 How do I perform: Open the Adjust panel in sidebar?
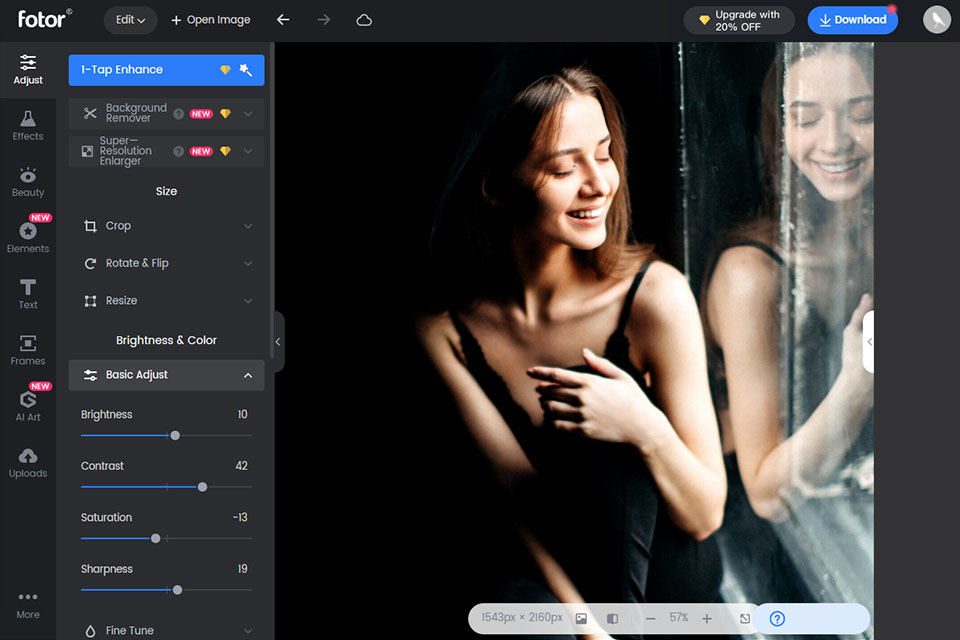click(28, 70)
